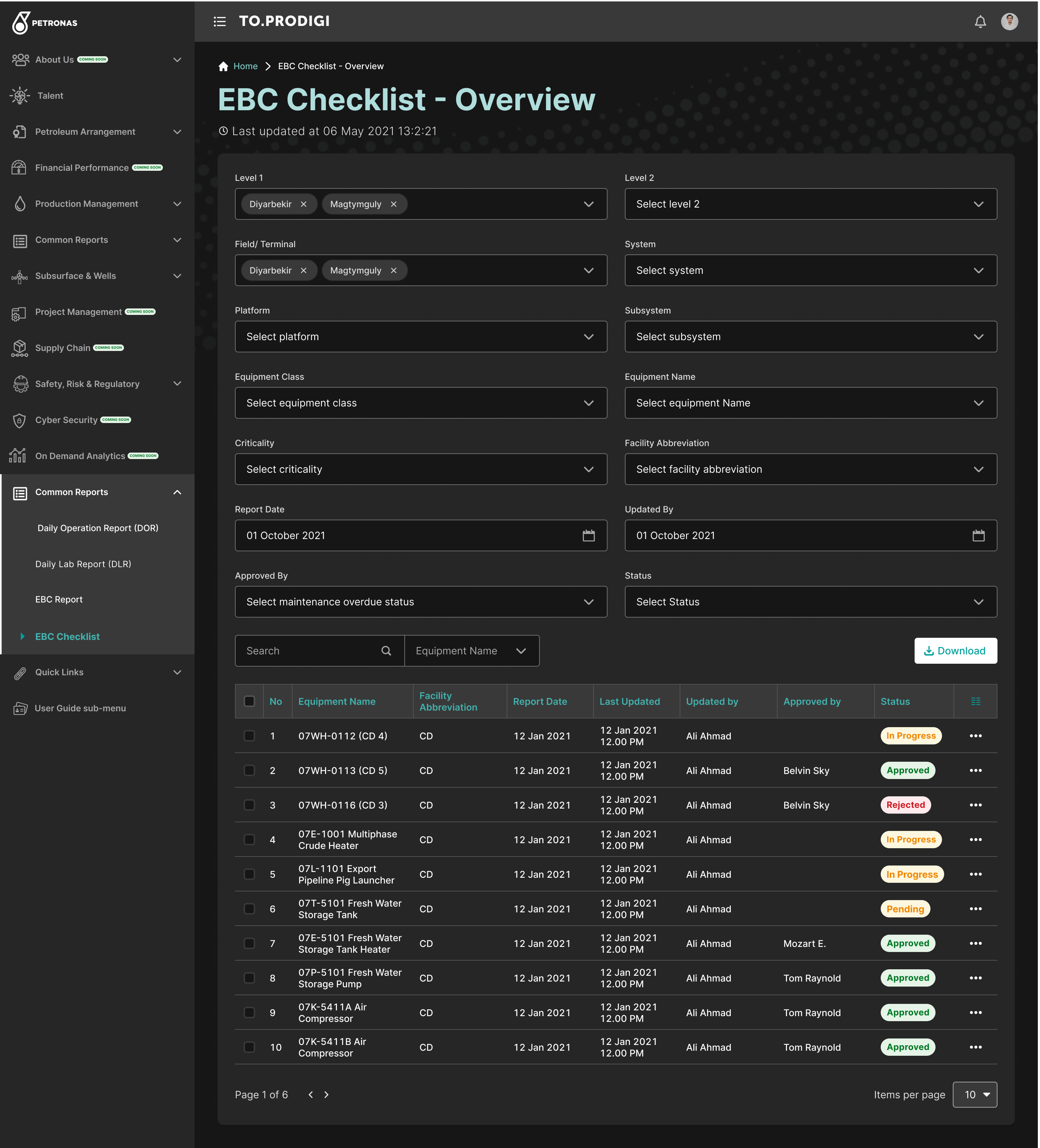Click the notification bell icon
This screenshot has width=1040, height=1148.
click(x=979, y=22)
